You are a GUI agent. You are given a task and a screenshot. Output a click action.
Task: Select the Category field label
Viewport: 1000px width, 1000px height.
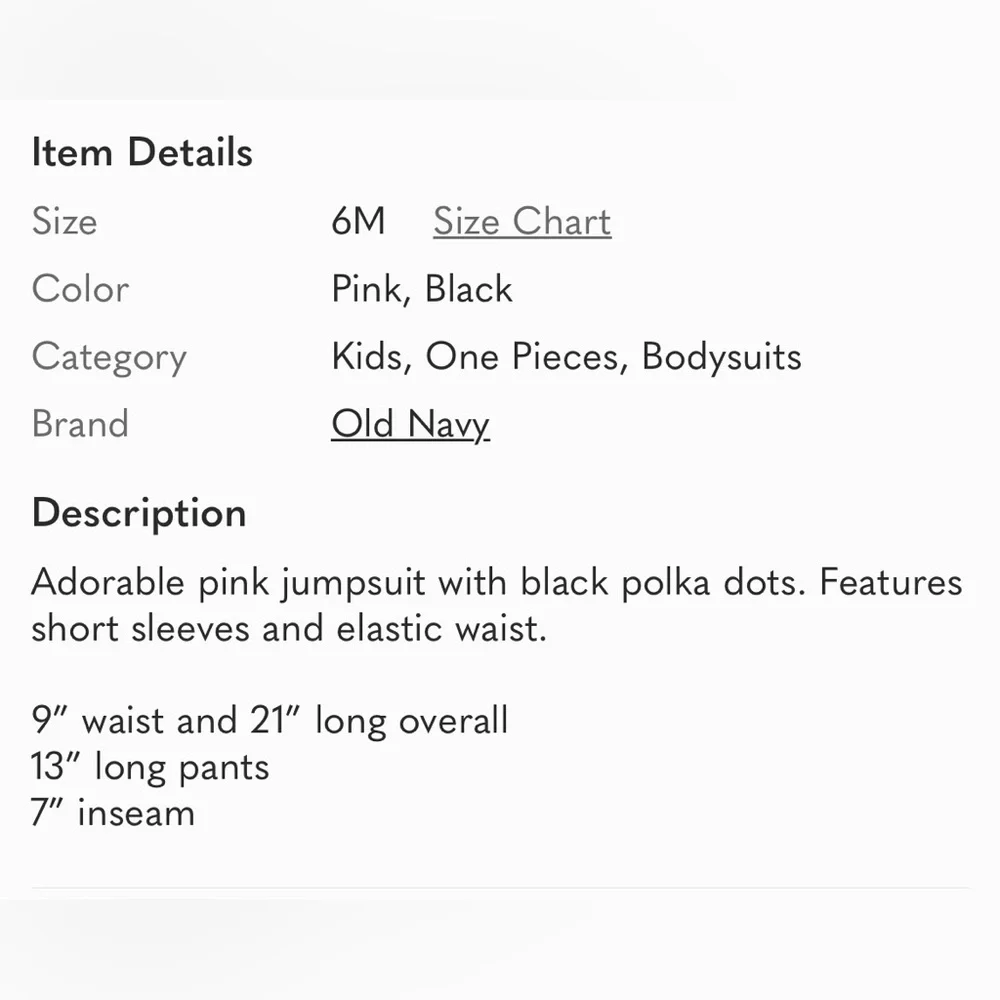pyautogui.click(x=109, y=358)
